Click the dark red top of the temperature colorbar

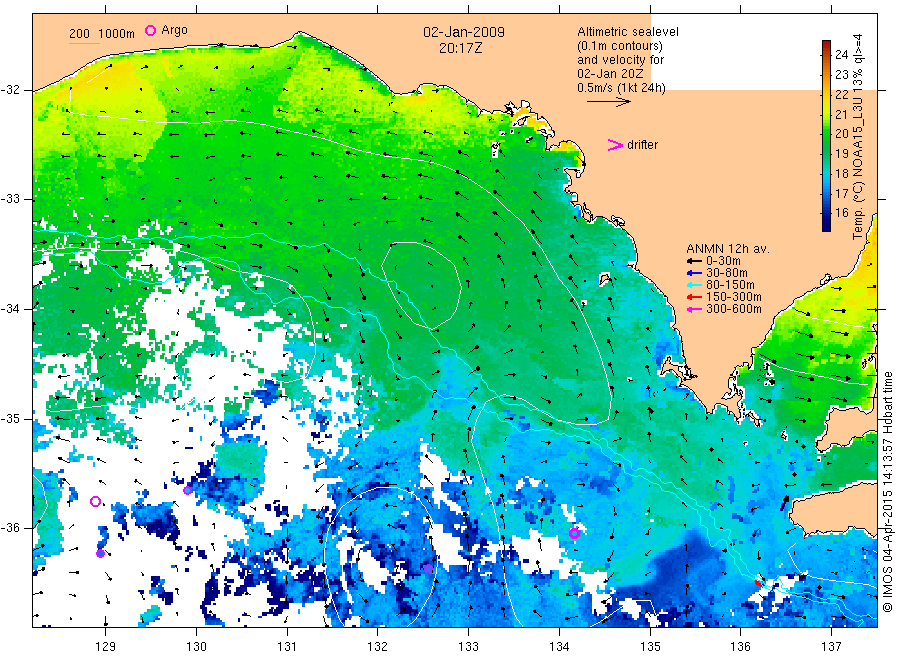click(x=826, y=44)
